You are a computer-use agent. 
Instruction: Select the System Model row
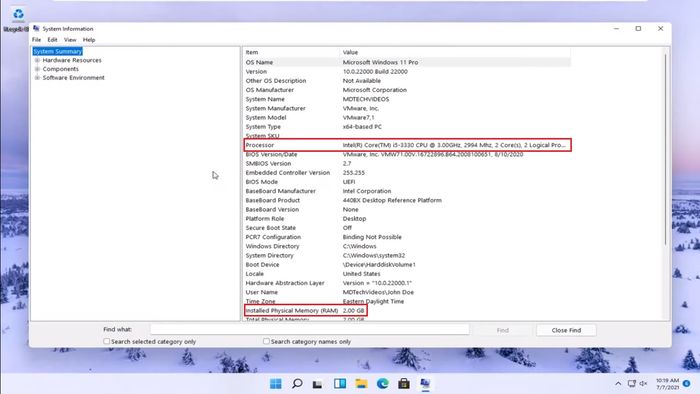(x=407, y=117)
